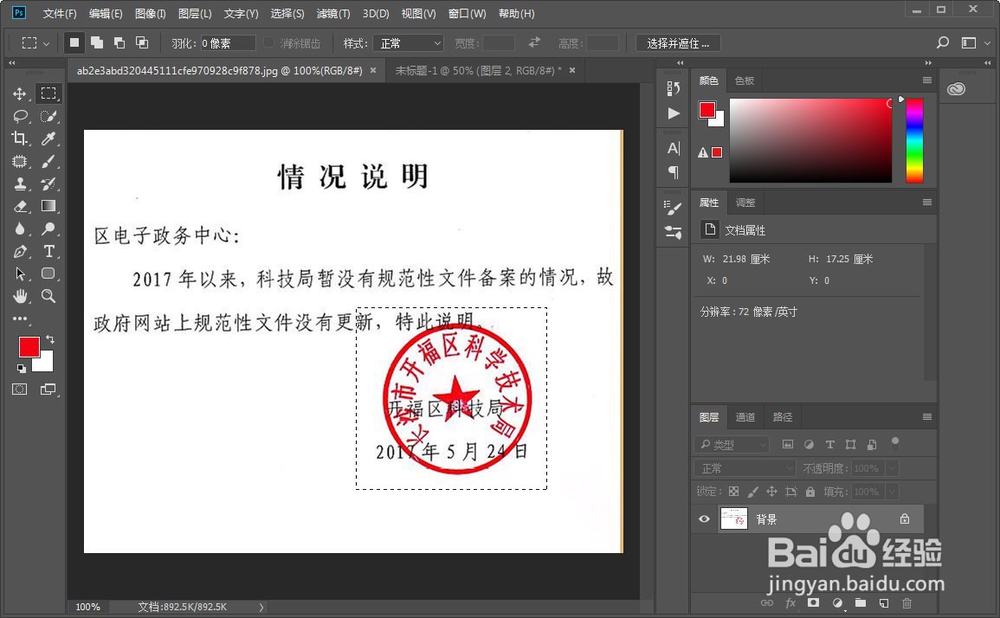Open the blend mode dropdown showing 正常
The width and height of the screenshot is (1000, 618).
point(744,468)
